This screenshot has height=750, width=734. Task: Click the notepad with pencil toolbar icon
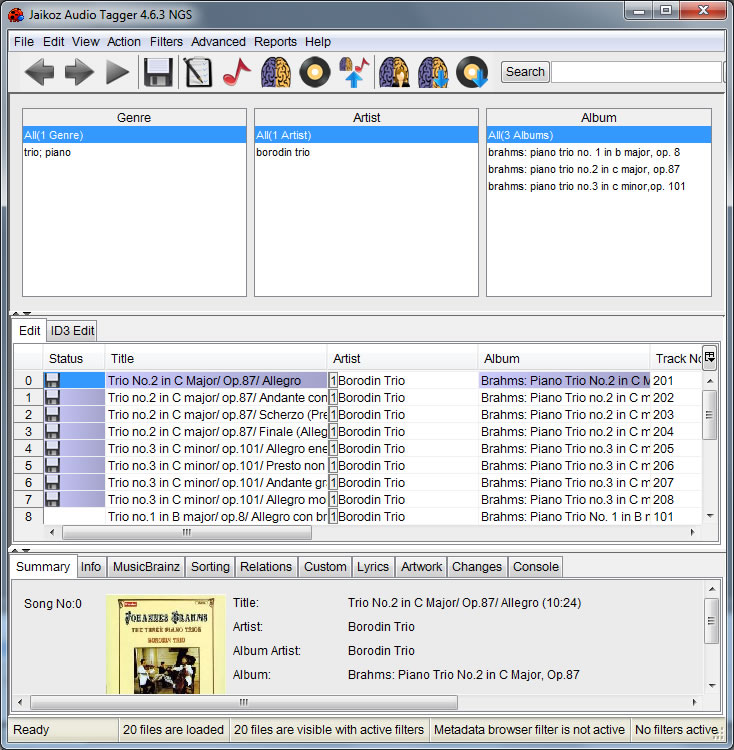198,72
